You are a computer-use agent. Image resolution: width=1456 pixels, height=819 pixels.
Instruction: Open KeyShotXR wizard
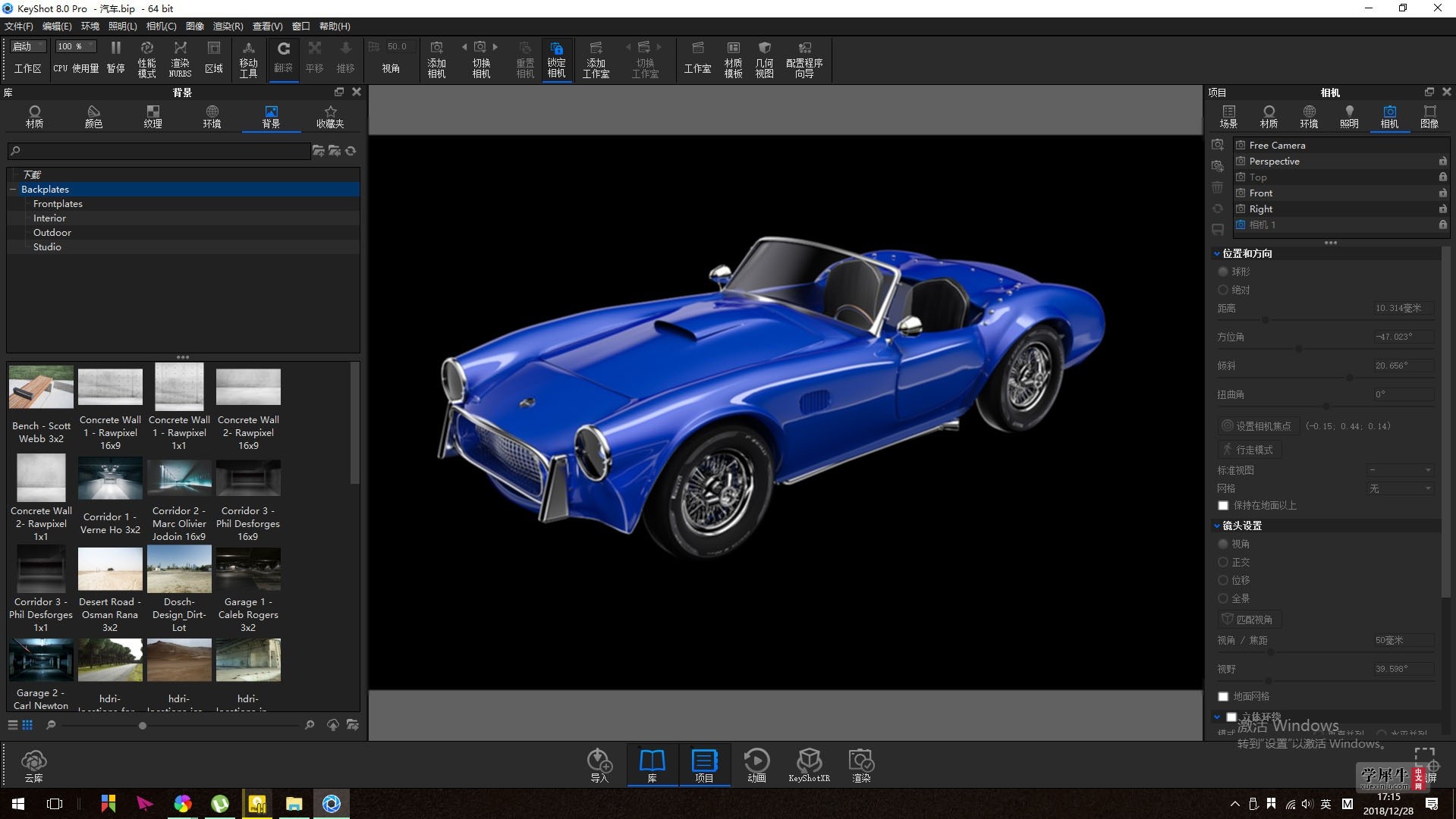[809, 765]
